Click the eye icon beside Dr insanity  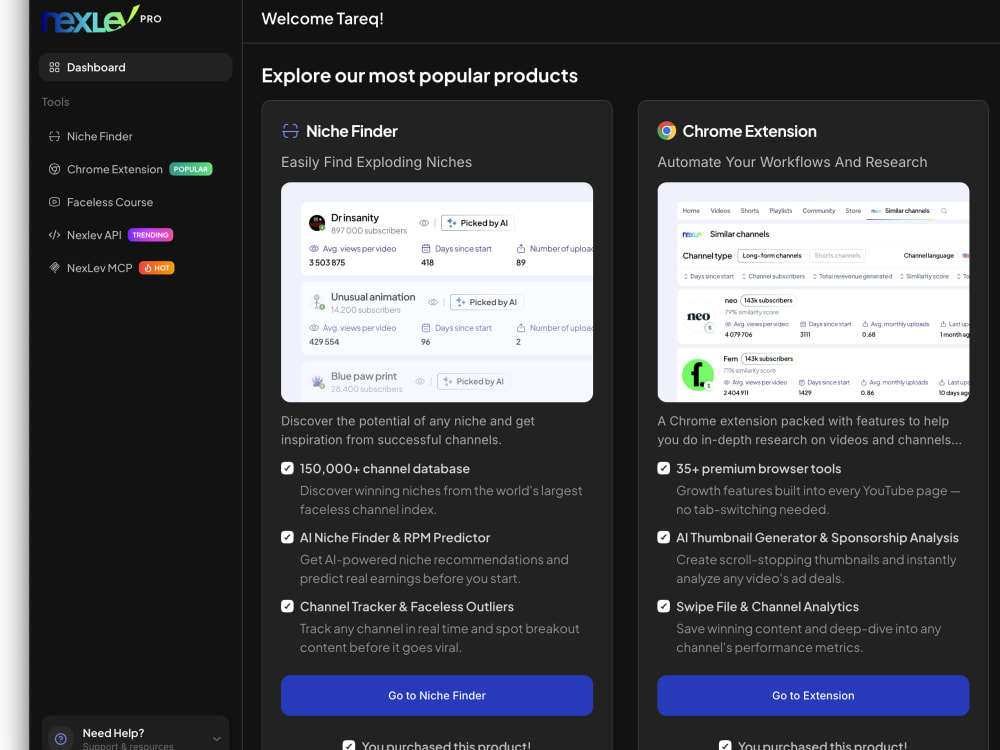coord(423,223)
